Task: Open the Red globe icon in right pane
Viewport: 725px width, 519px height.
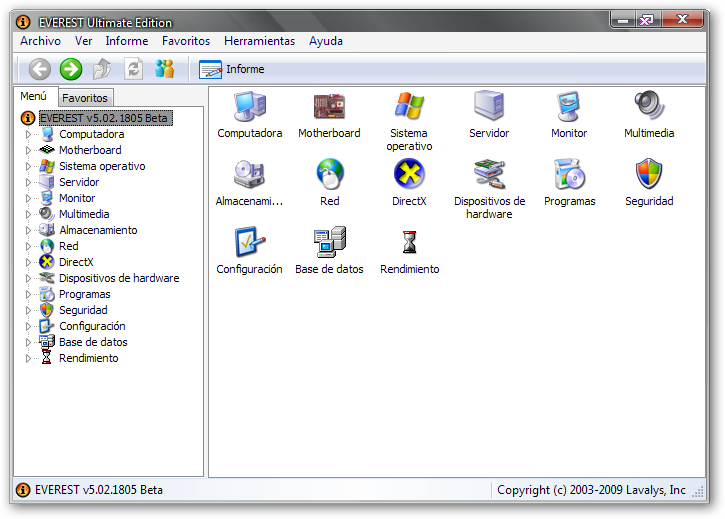Action: 330,174
